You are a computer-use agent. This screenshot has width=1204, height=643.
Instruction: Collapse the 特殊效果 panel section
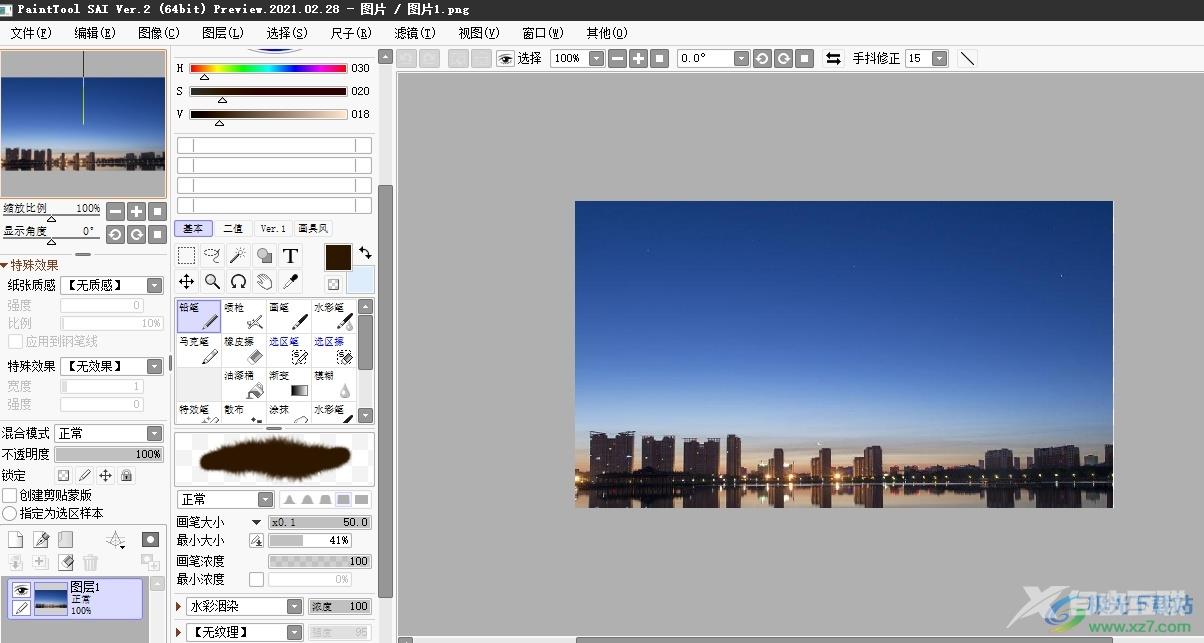coord(4,265)
